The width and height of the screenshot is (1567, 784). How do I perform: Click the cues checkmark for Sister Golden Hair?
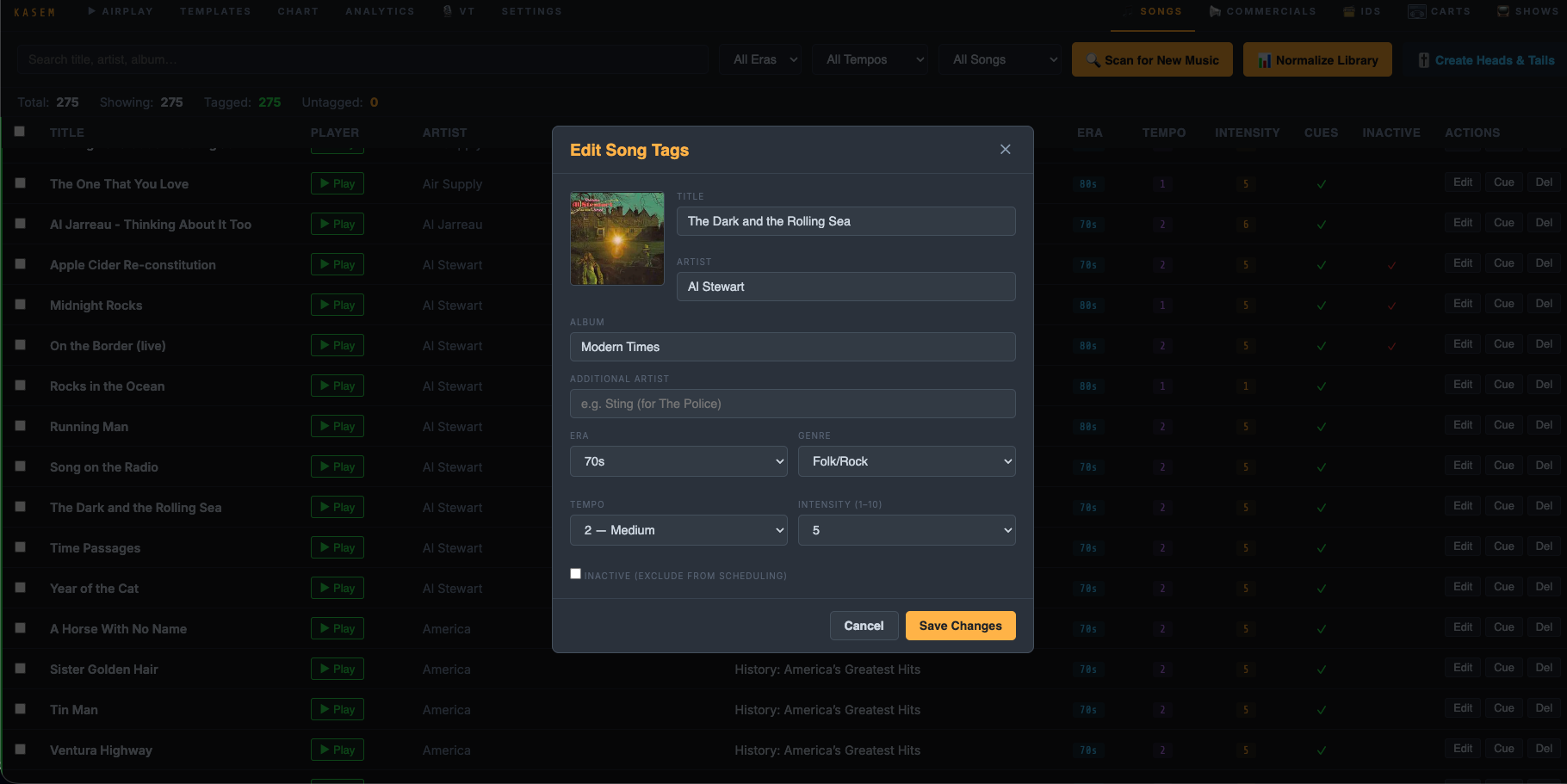point(1322,670)
